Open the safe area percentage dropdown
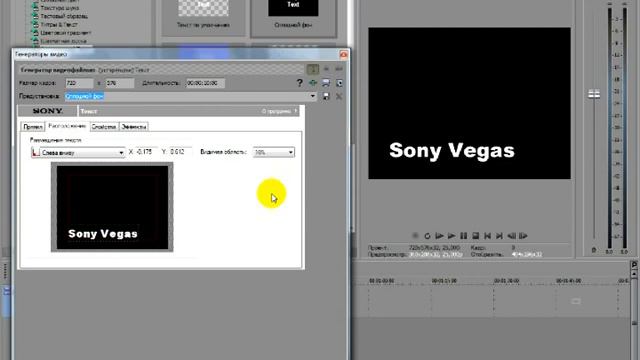This screenshot has height=360, width=640. click(x=273, y=152)
